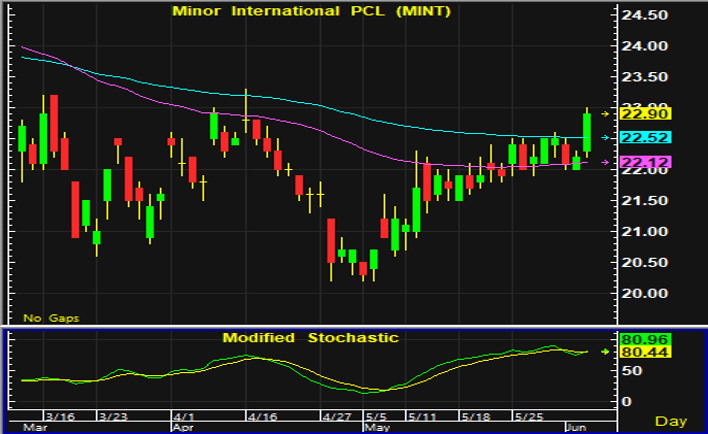Click the cyan arrow beside 22.52

tap(605, 138)
